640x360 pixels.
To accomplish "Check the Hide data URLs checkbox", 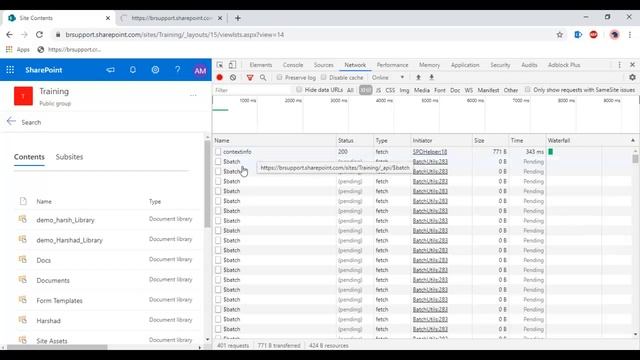I will pyautogui.click(x=299, y=89).
